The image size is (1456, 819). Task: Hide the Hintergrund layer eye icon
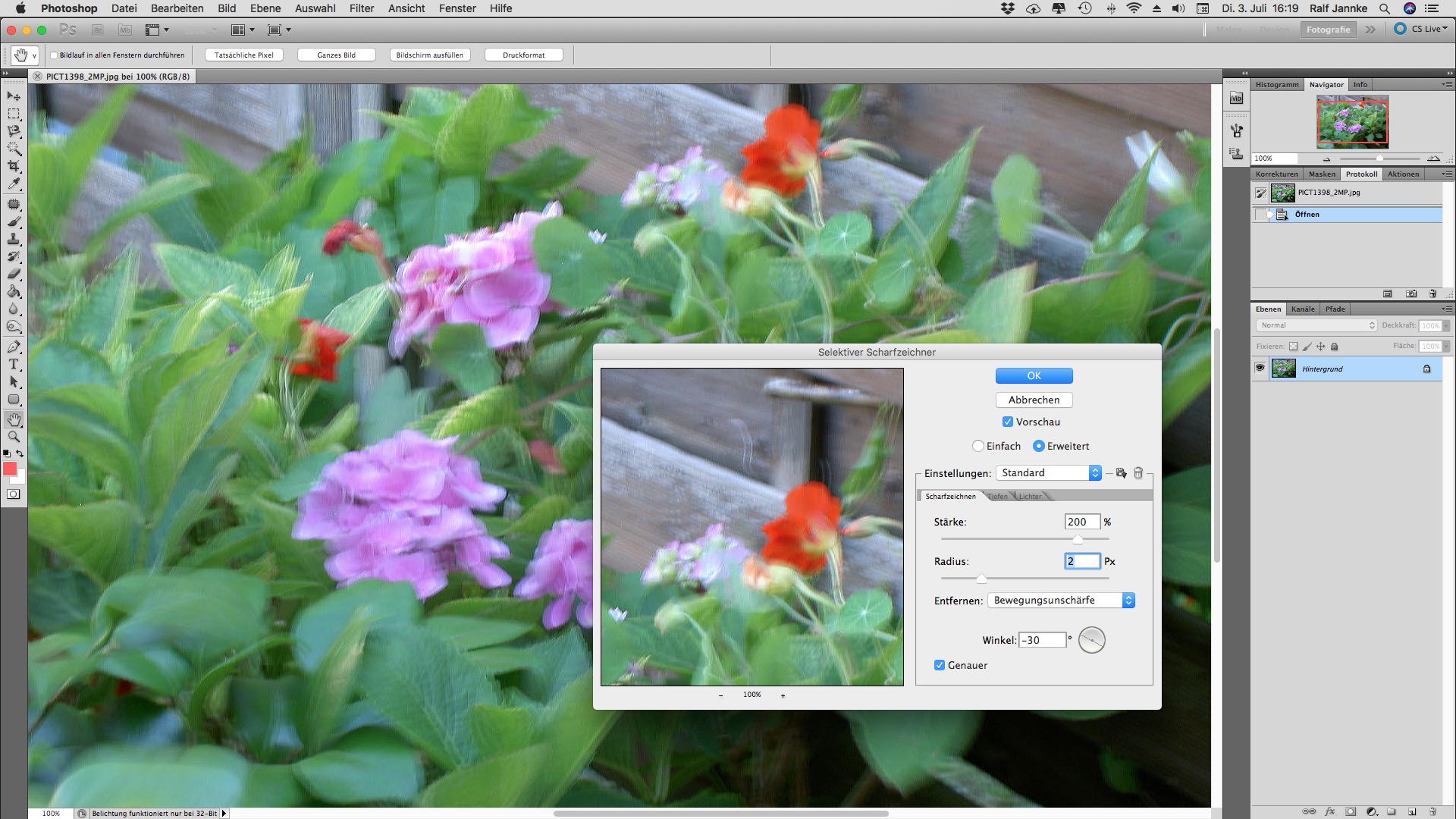(x=1260, y=369)
